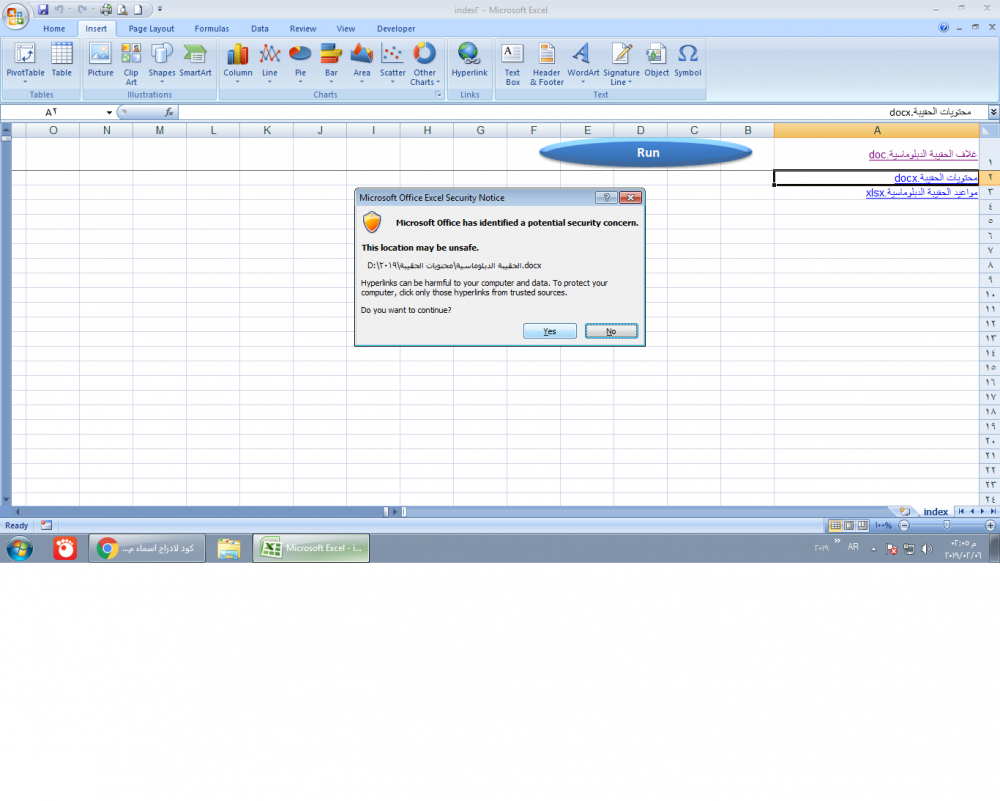Click No in the Security Notice dialog
Viewport: 1000px width, 801px height.
tap(611, 331)
